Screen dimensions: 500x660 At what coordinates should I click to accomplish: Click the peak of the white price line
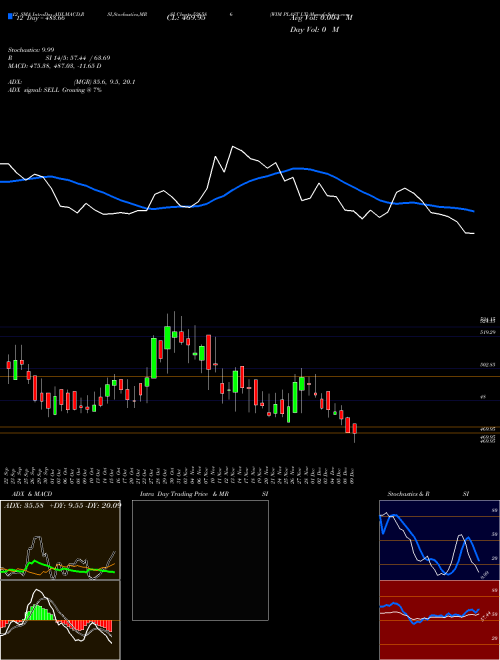coord(232,146)
